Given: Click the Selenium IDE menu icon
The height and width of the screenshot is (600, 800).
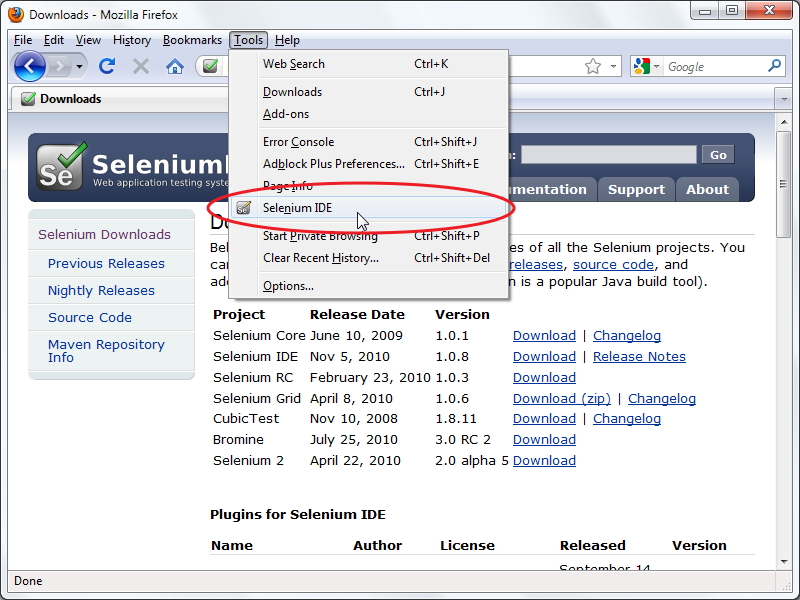Looking at the screenshot, I should coord(243,208).
